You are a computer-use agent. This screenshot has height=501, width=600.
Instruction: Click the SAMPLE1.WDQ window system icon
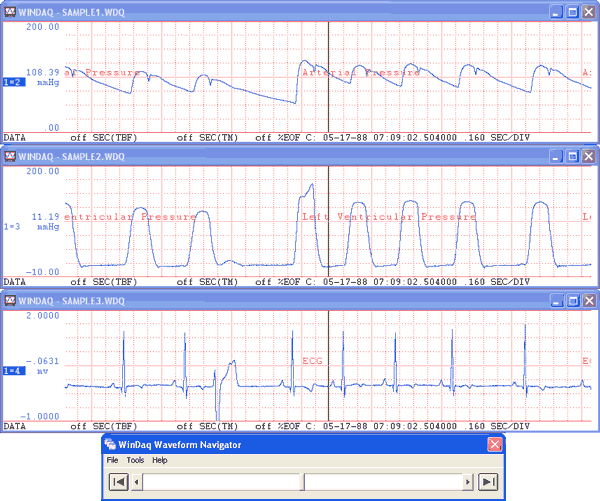pyautogui.click(x=10, y=12)
